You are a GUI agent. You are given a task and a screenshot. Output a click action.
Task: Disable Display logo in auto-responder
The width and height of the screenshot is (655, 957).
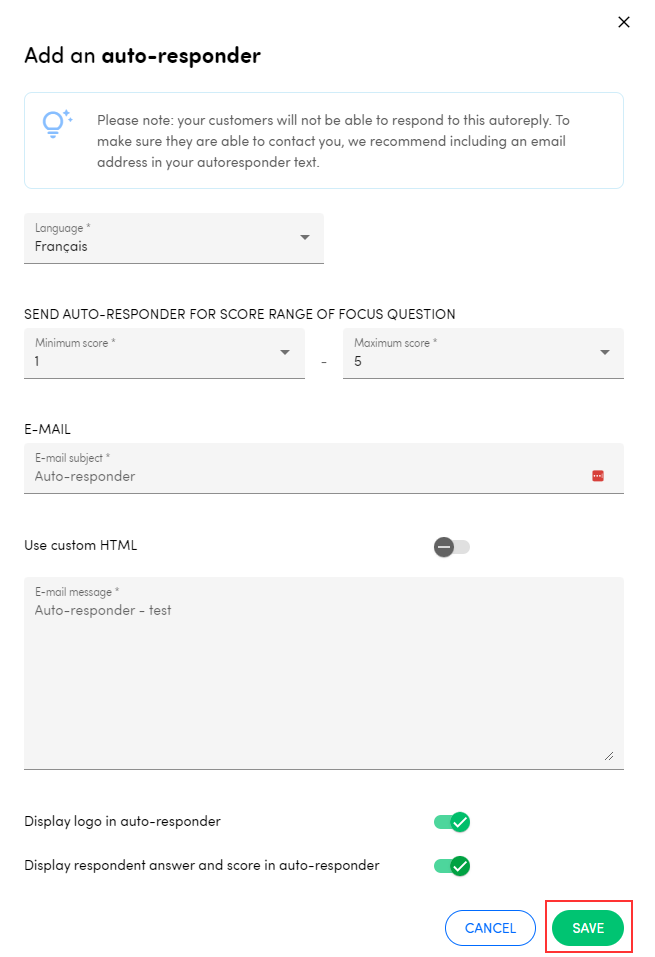[452, 822]
